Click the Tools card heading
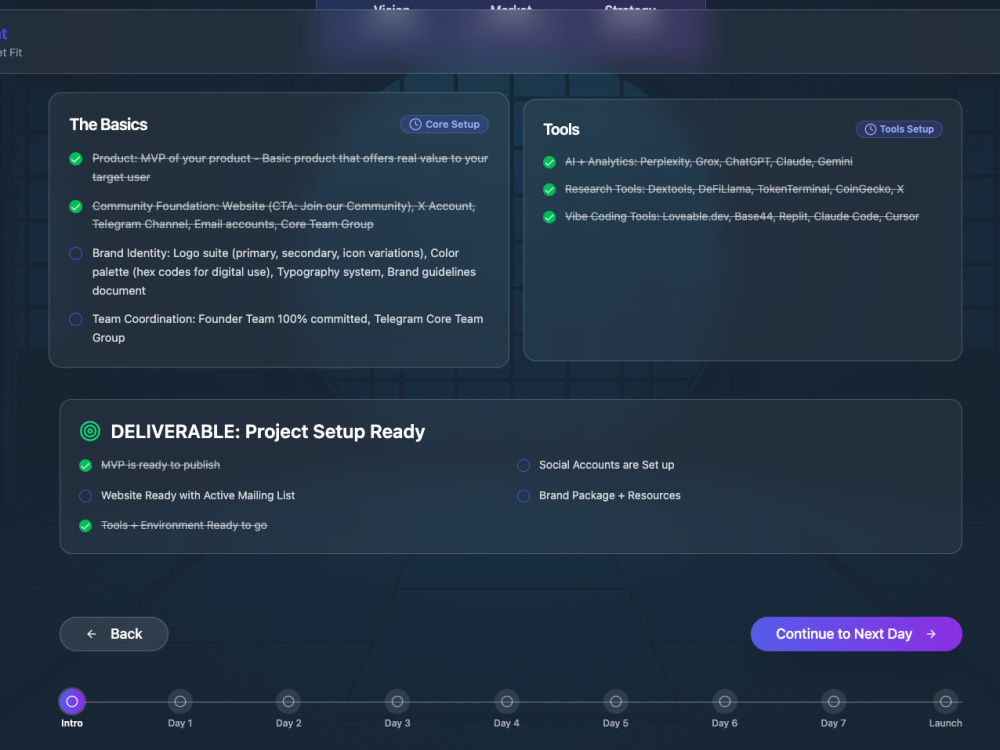The image size is (1000, 750). 561,129
